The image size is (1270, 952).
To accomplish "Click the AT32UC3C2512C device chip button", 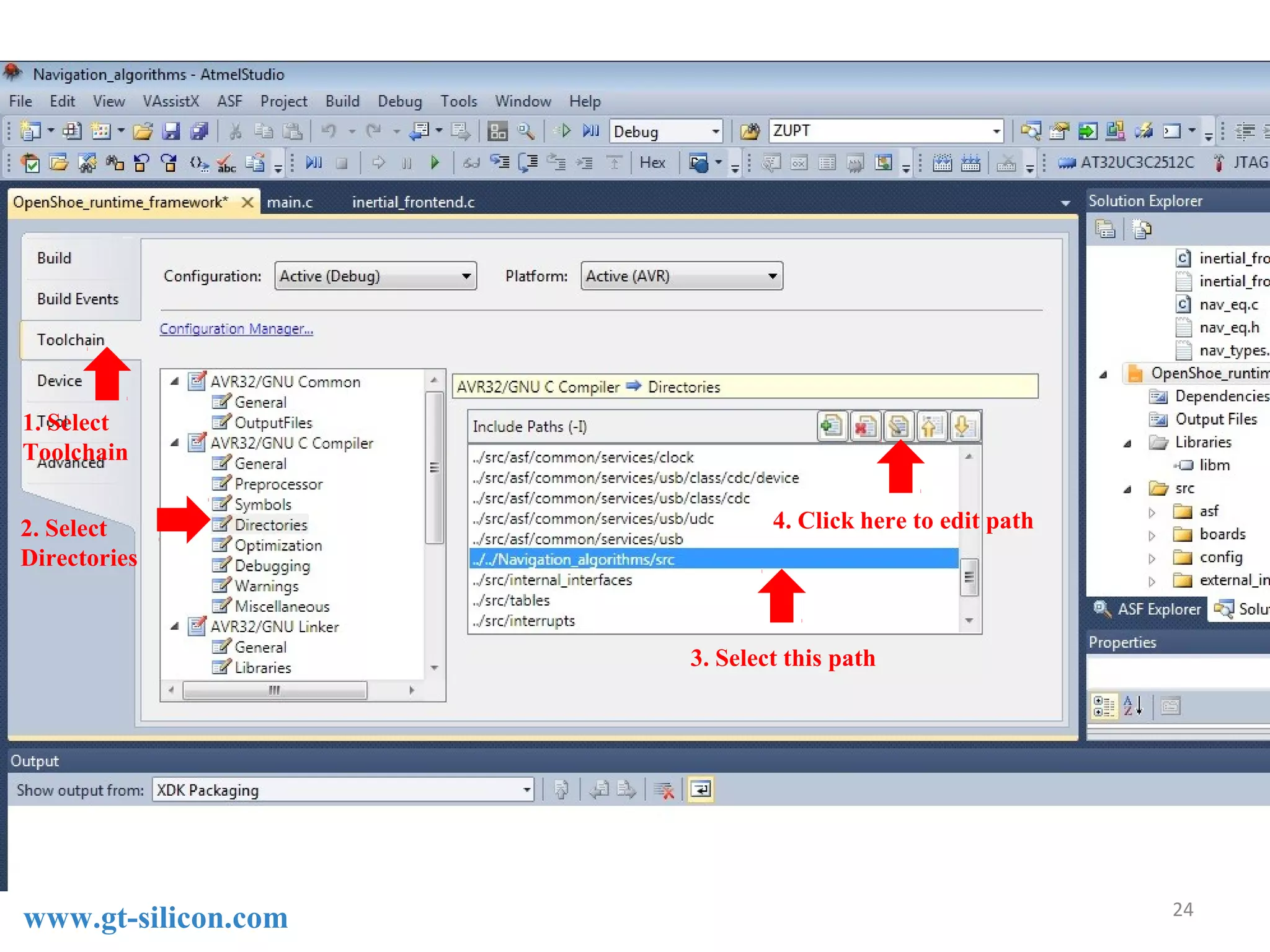I will 1126,162.
